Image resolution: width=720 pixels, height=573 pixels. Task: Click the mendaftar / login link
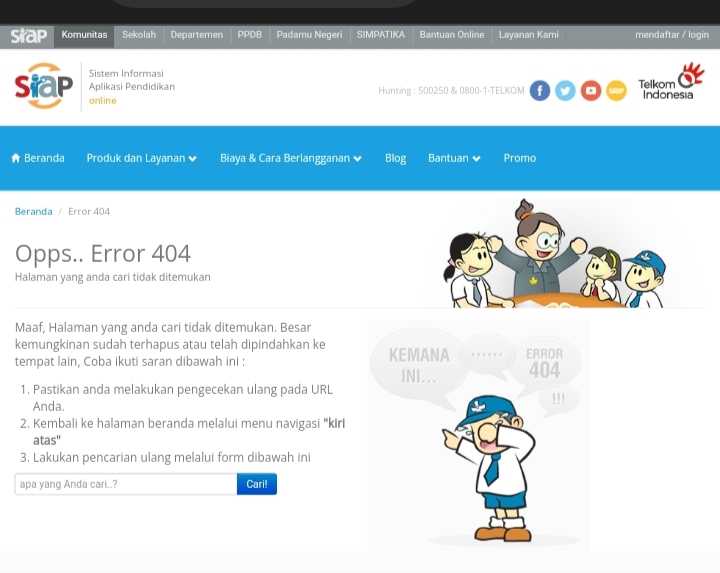coord(671,35)
